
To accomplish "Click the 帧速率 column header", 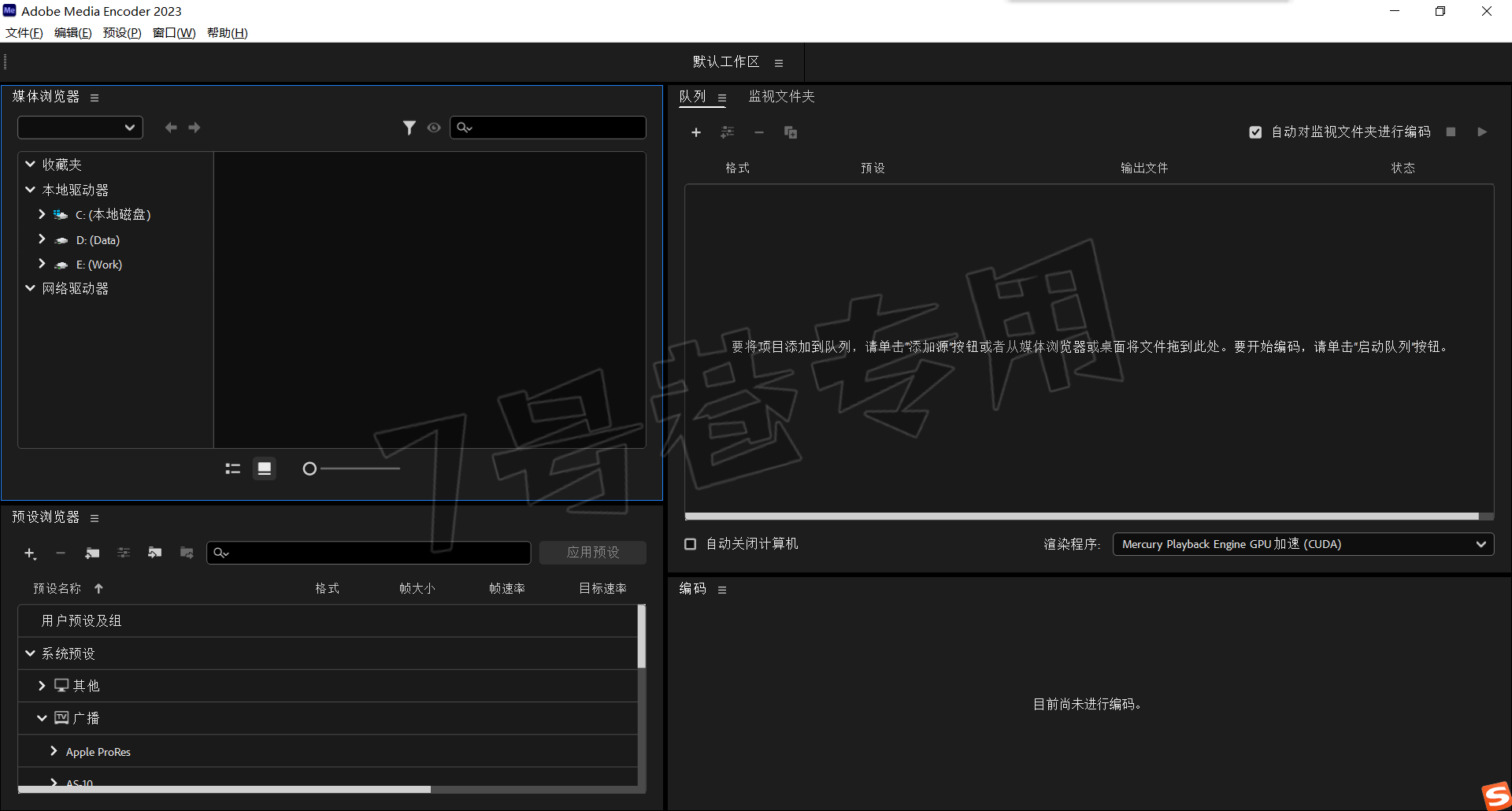I will coord(507,589).
